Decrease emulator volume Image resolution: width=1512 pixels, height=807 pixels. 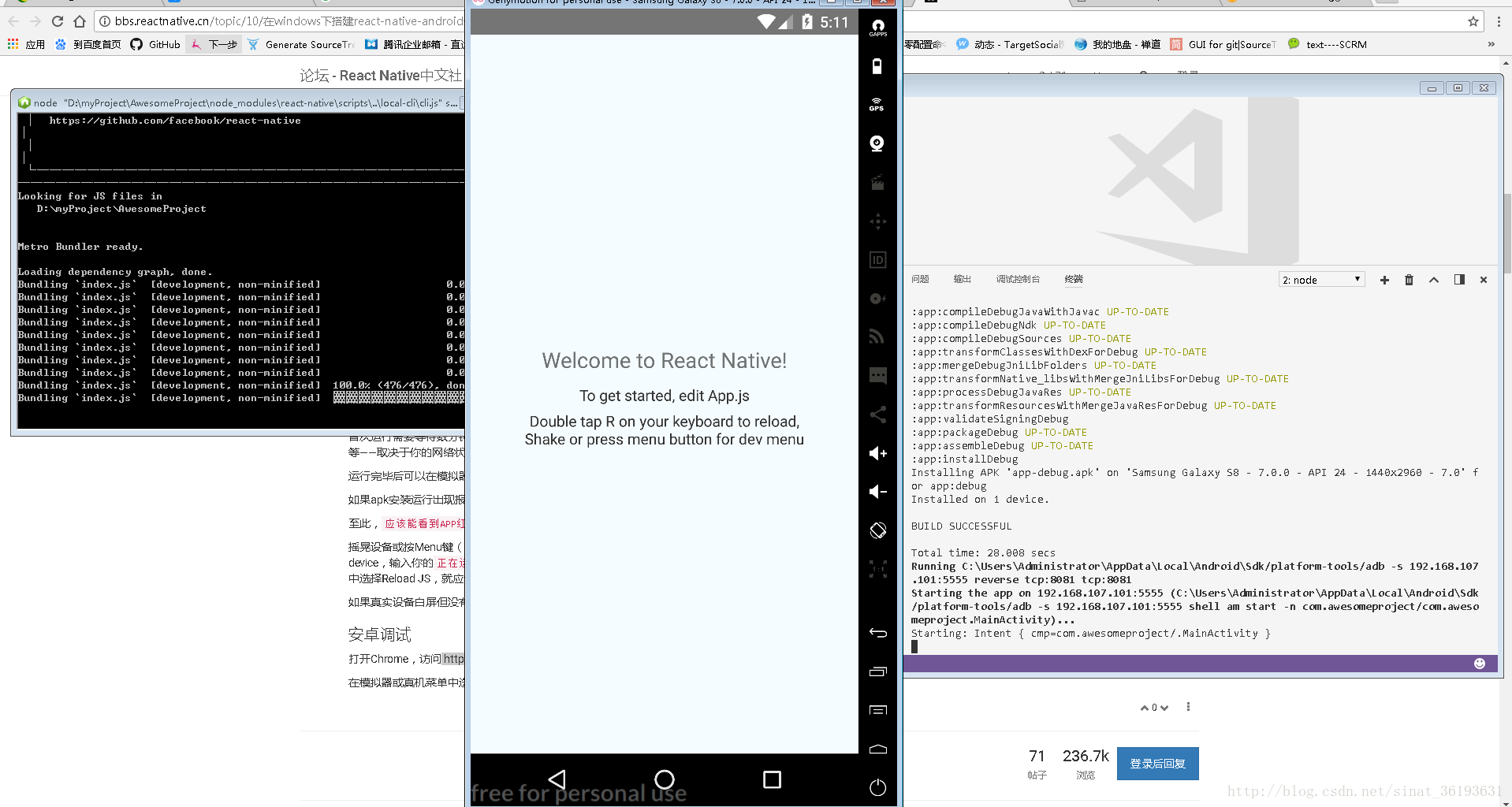877,492
